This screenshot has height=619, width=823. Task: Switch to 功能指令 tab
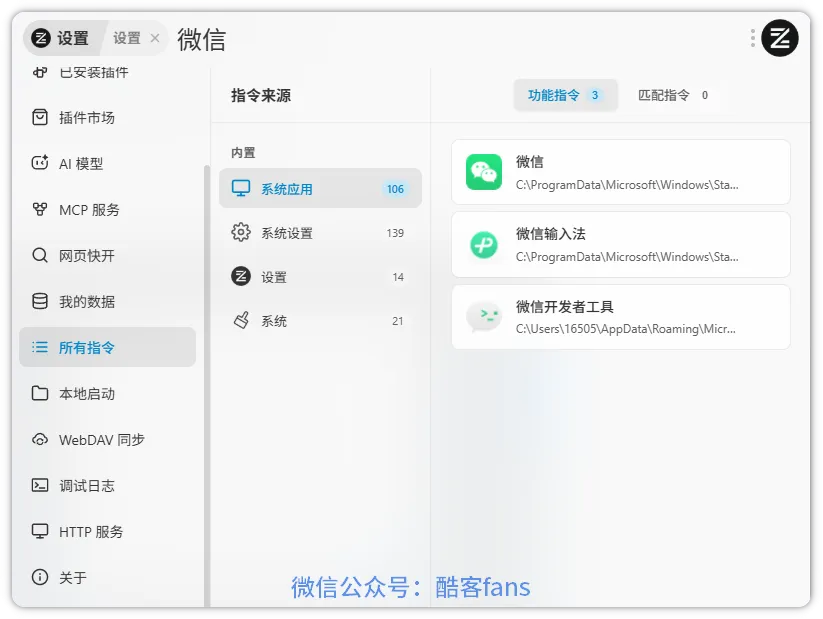(565, 95)
